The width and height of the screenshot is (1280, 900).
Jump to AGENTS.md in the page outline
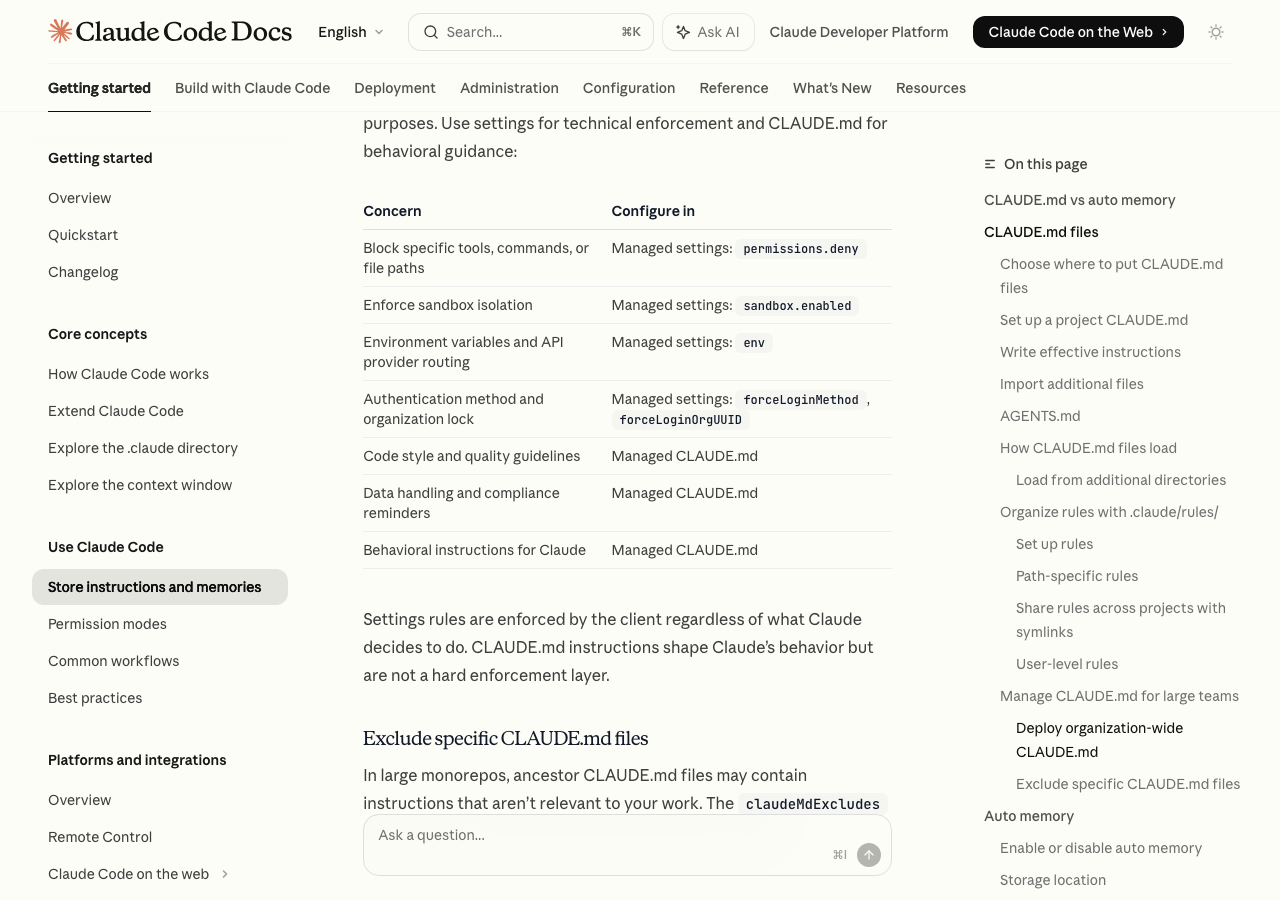coord(1040,416)
